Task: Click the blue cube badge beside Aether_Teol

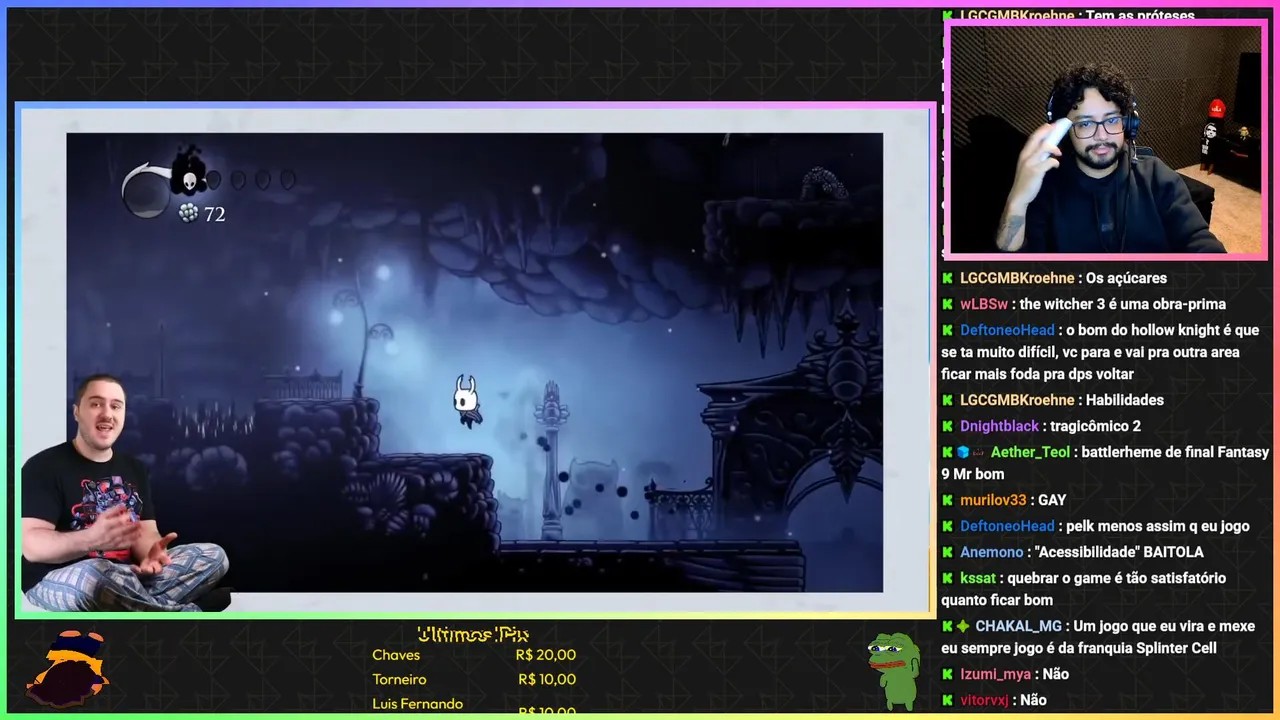Action: pos(963,452)
